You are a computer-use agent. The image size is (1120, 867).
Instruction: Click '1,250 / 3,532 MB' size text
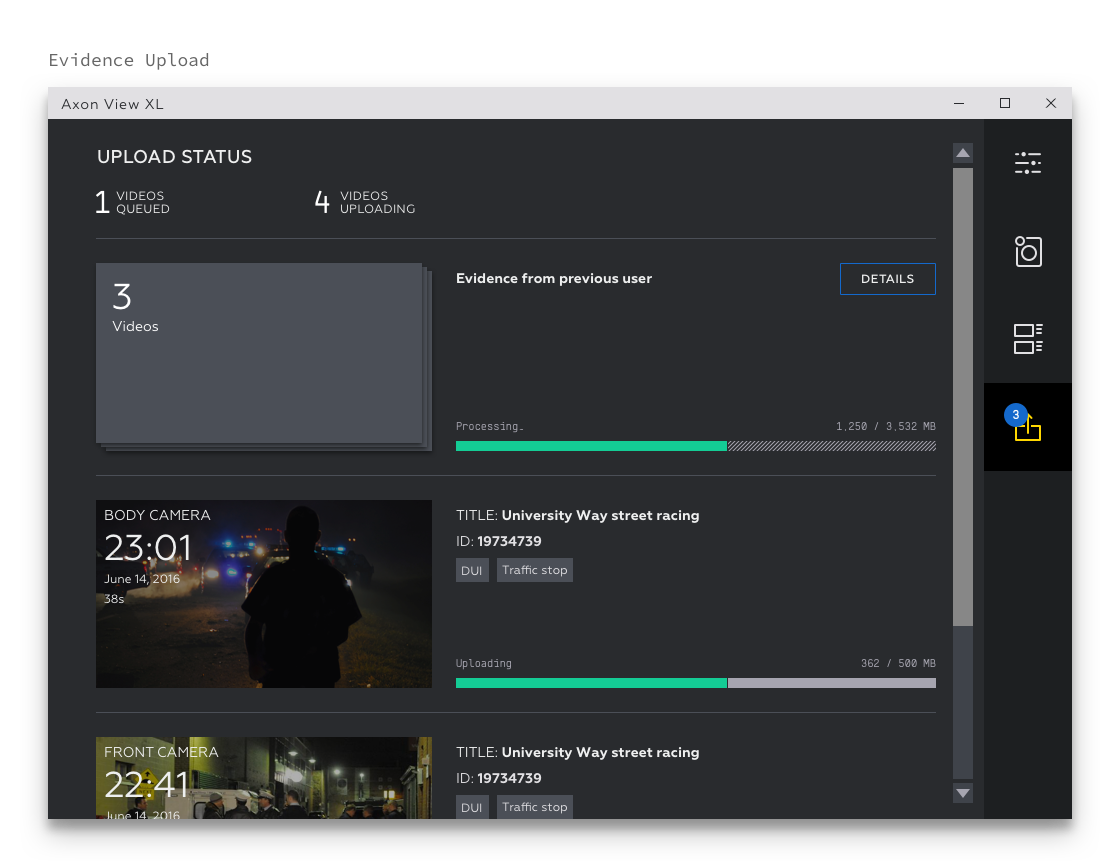point(886,426)
